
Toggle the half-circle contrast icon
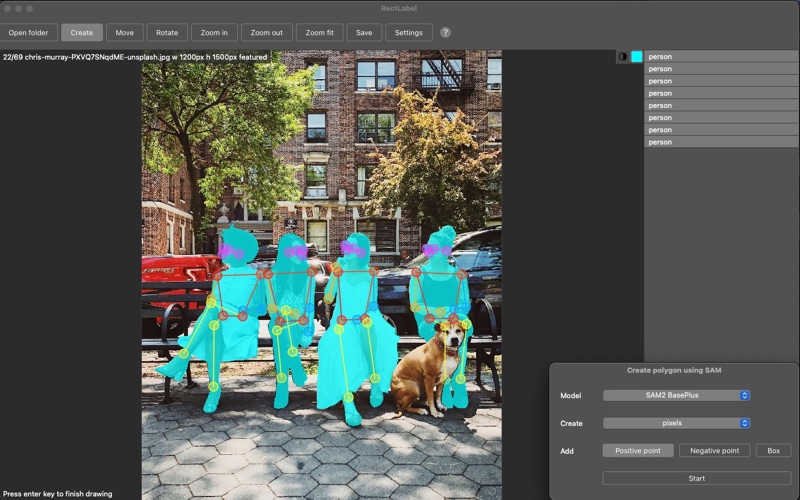click(x=622, y=57)
